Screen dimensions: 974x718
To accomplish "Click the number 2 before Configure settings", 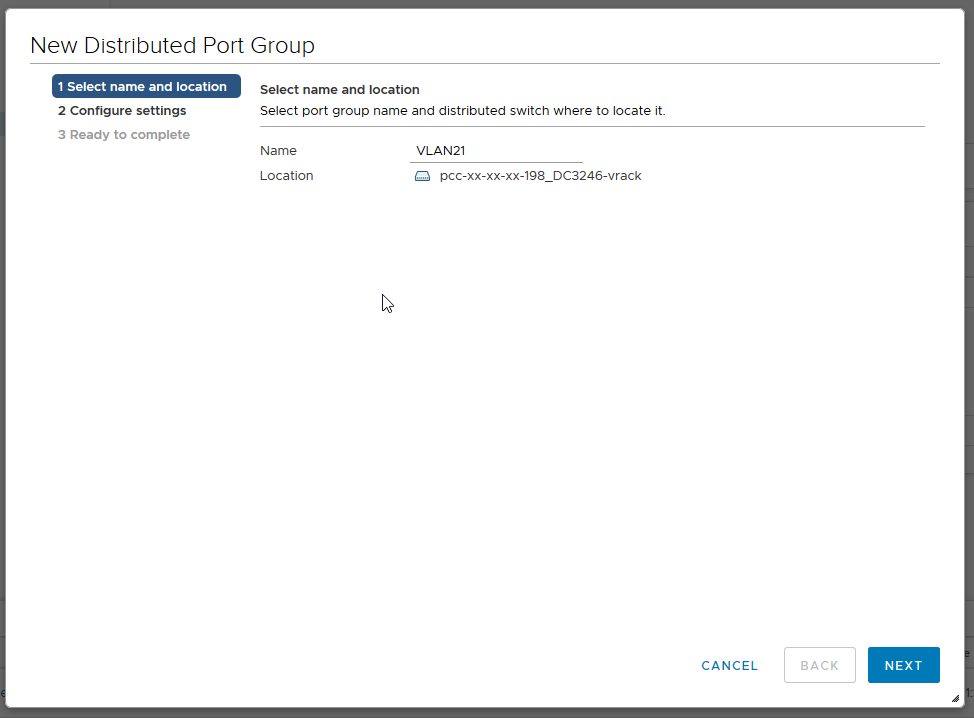I will tap(62, 111).
